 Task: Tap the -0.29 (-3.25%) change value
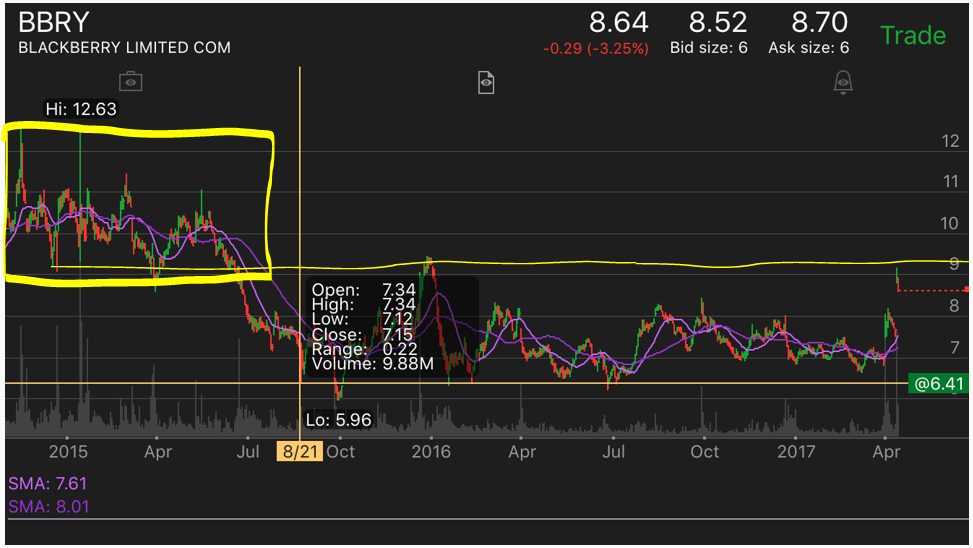pos(596,48)
